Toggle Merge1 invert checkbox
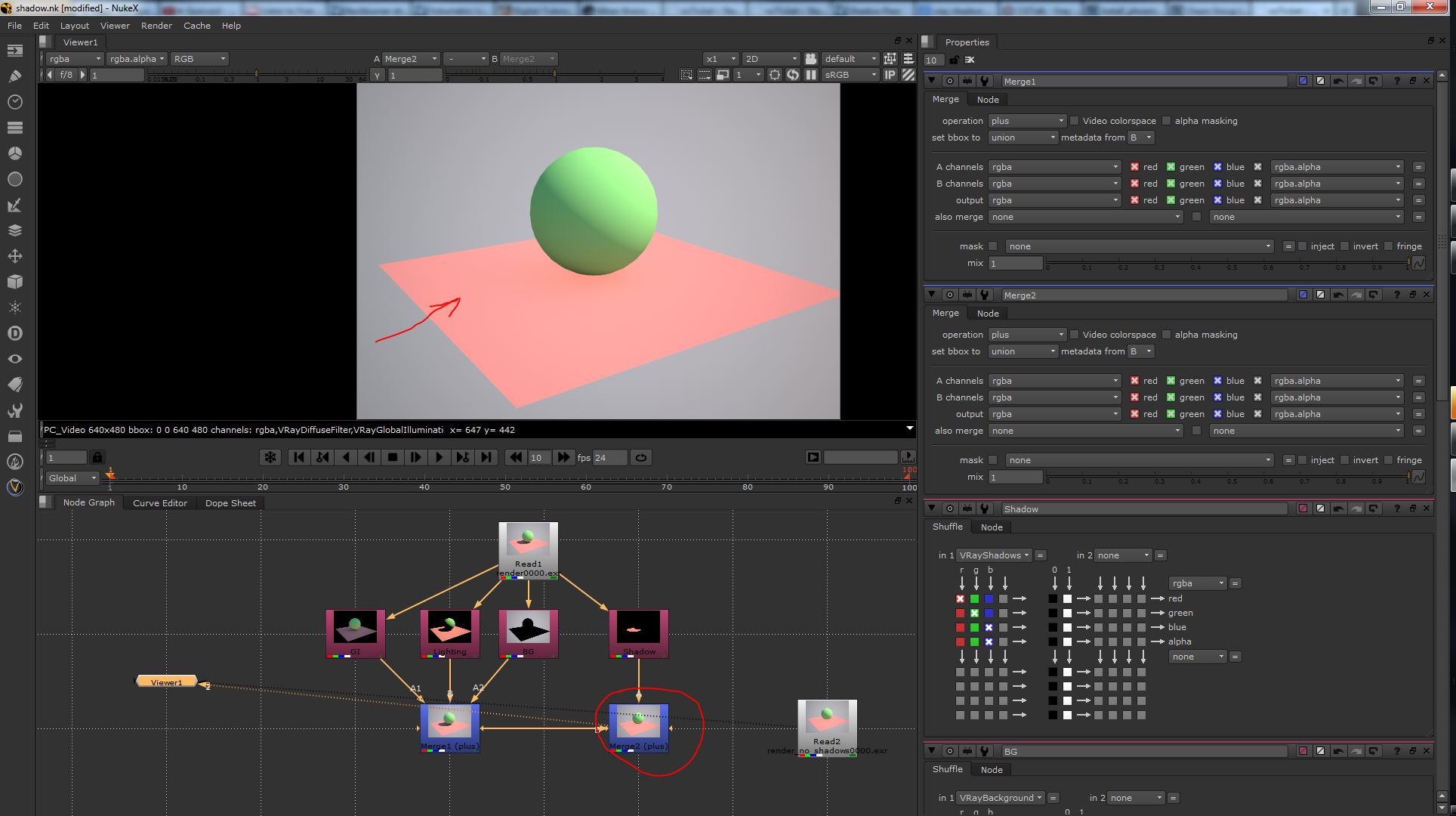1456x816 pixels. pyautogui.click(x=1345, y=246)
